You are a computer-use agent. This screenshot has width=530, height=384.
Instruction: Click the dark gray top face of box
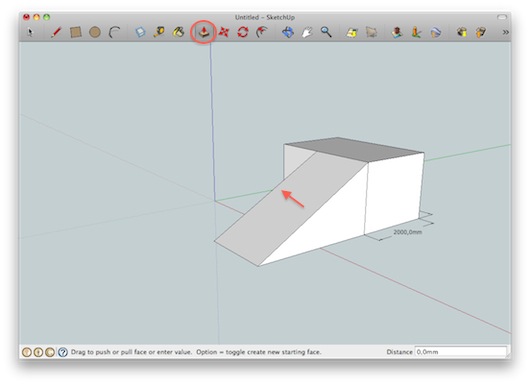[x=355, y=149]
